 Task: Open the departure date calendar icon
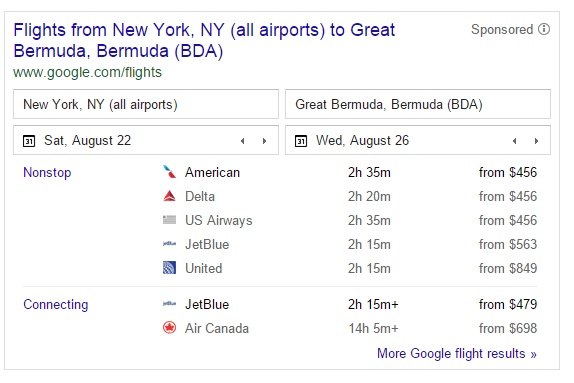click(x=29, y=141)
